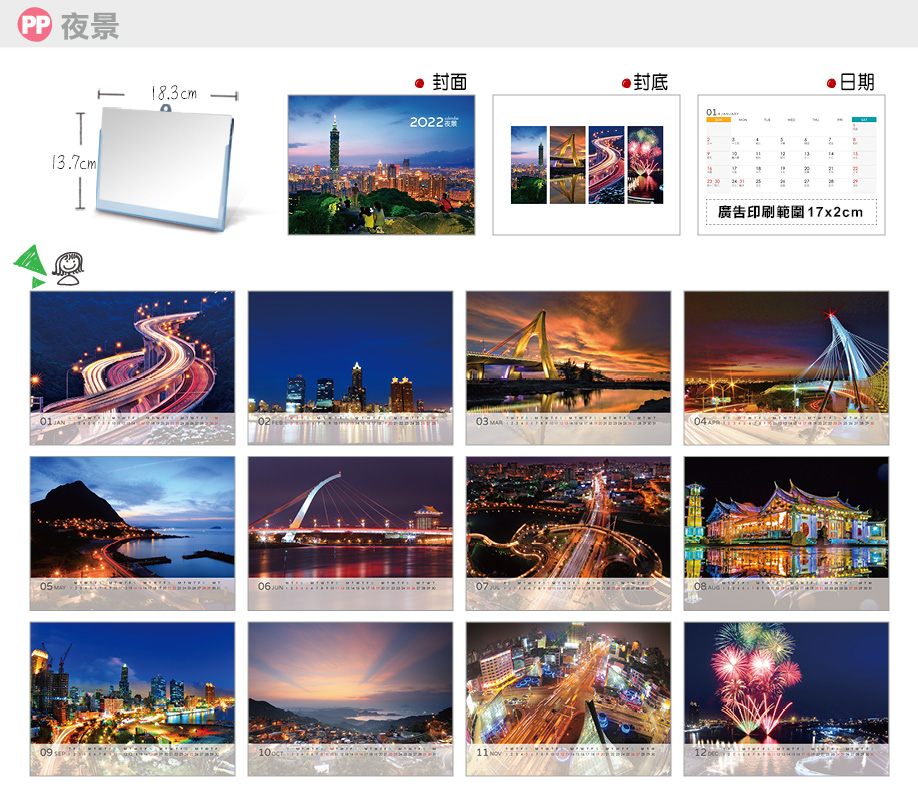Open the 2022 Taipei 101 cover image
Image resolution: width=918 pixels, height=800 pixels.
pyautogui.click(x=381, y=165)
